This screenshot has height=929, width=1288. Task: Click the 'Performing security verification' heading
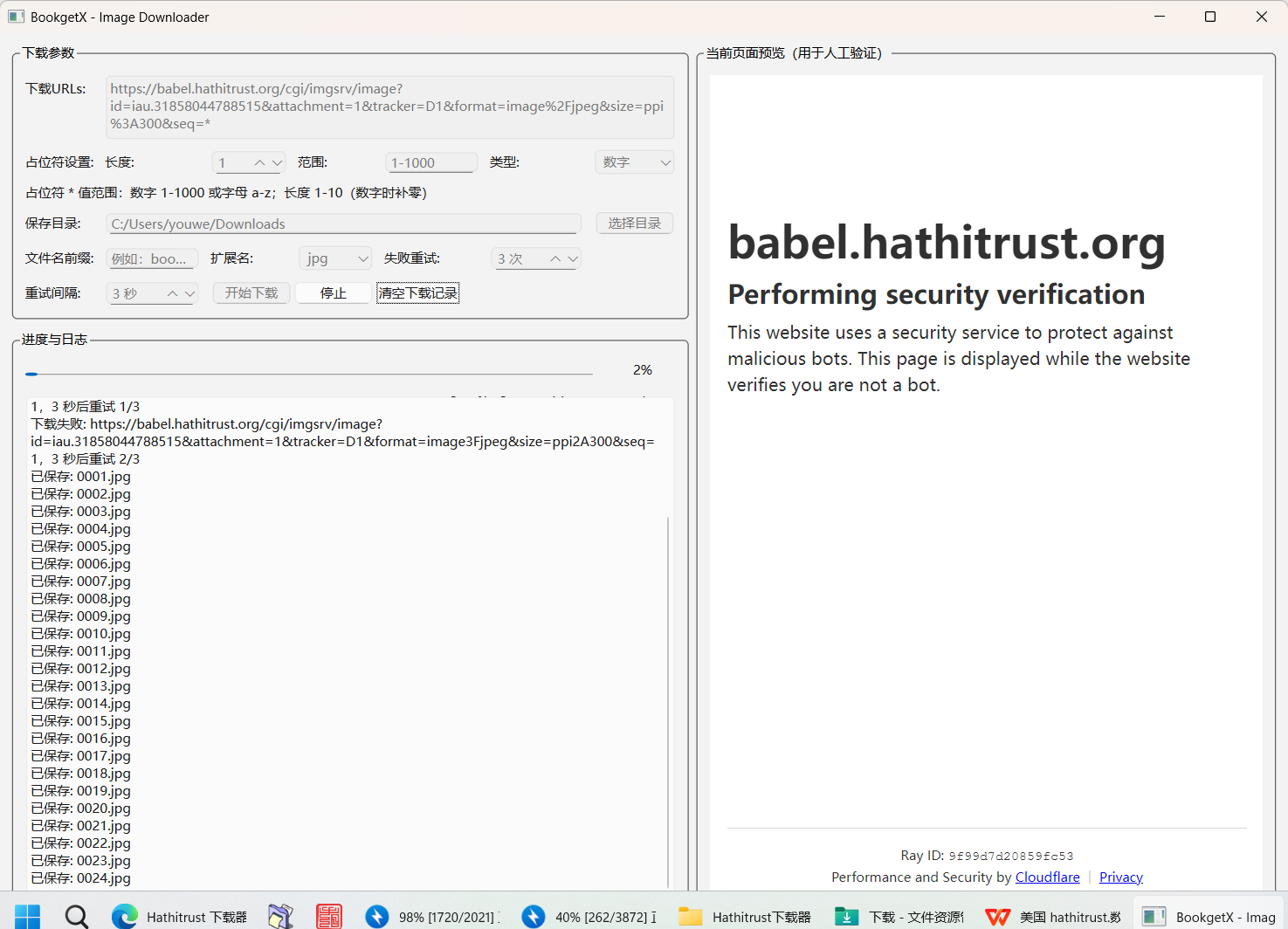point(936,294)
